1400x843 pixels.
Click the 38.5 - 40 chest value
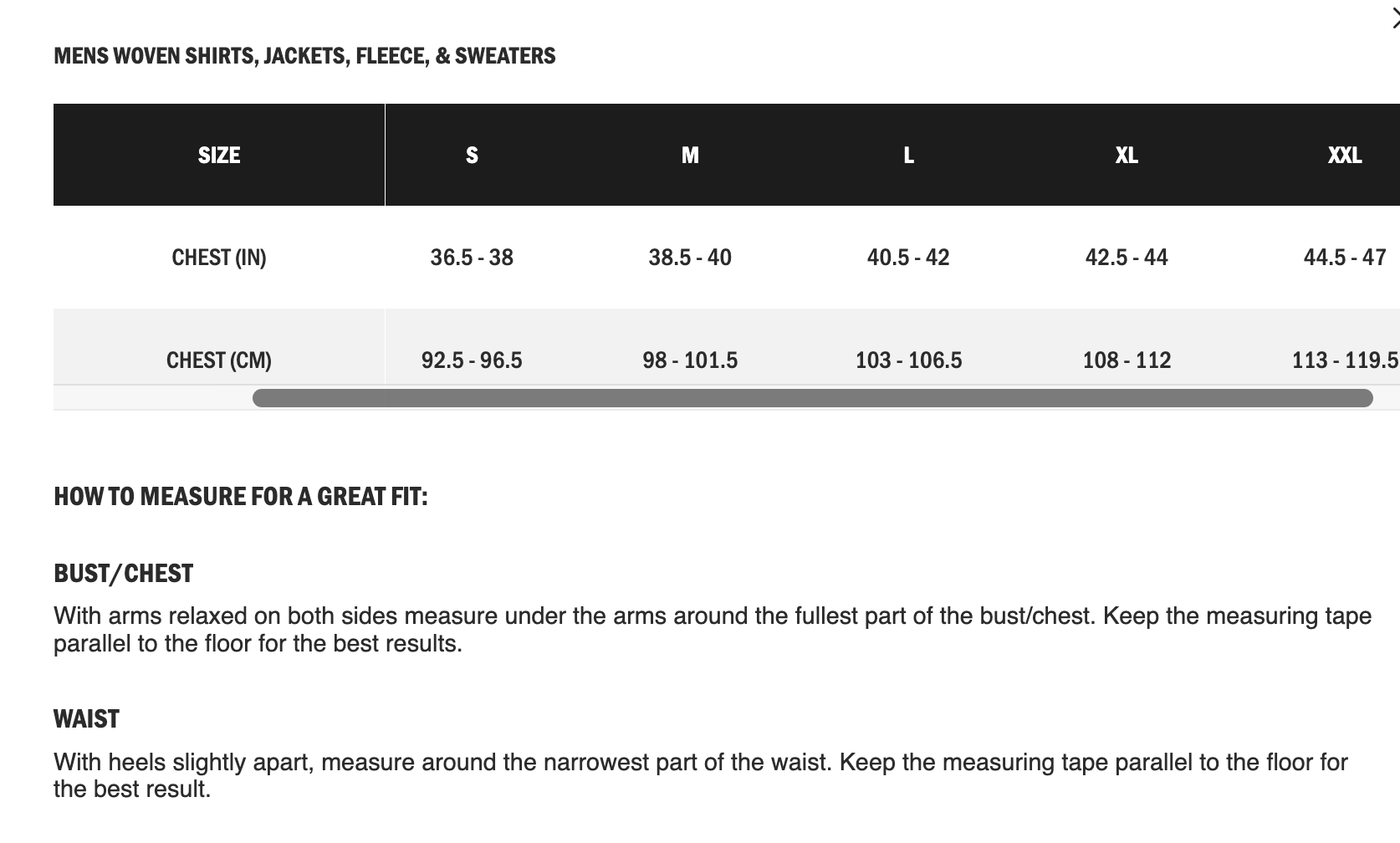(690, 258)
